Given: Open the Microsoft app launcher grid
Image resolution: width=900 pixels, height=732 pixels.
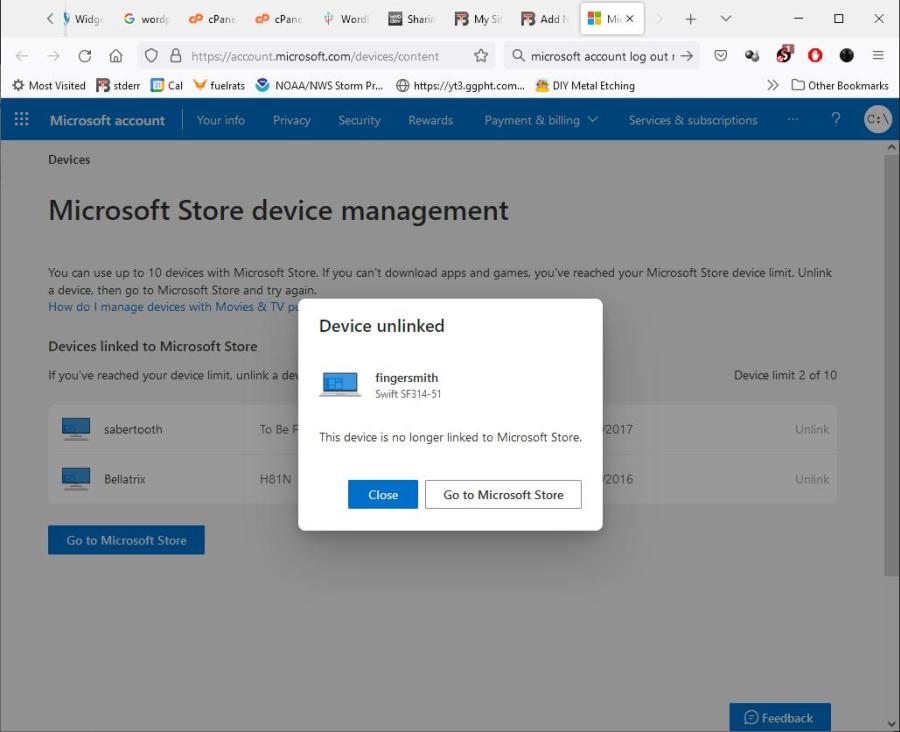Looking at the screenshot, I should (21, 120).
